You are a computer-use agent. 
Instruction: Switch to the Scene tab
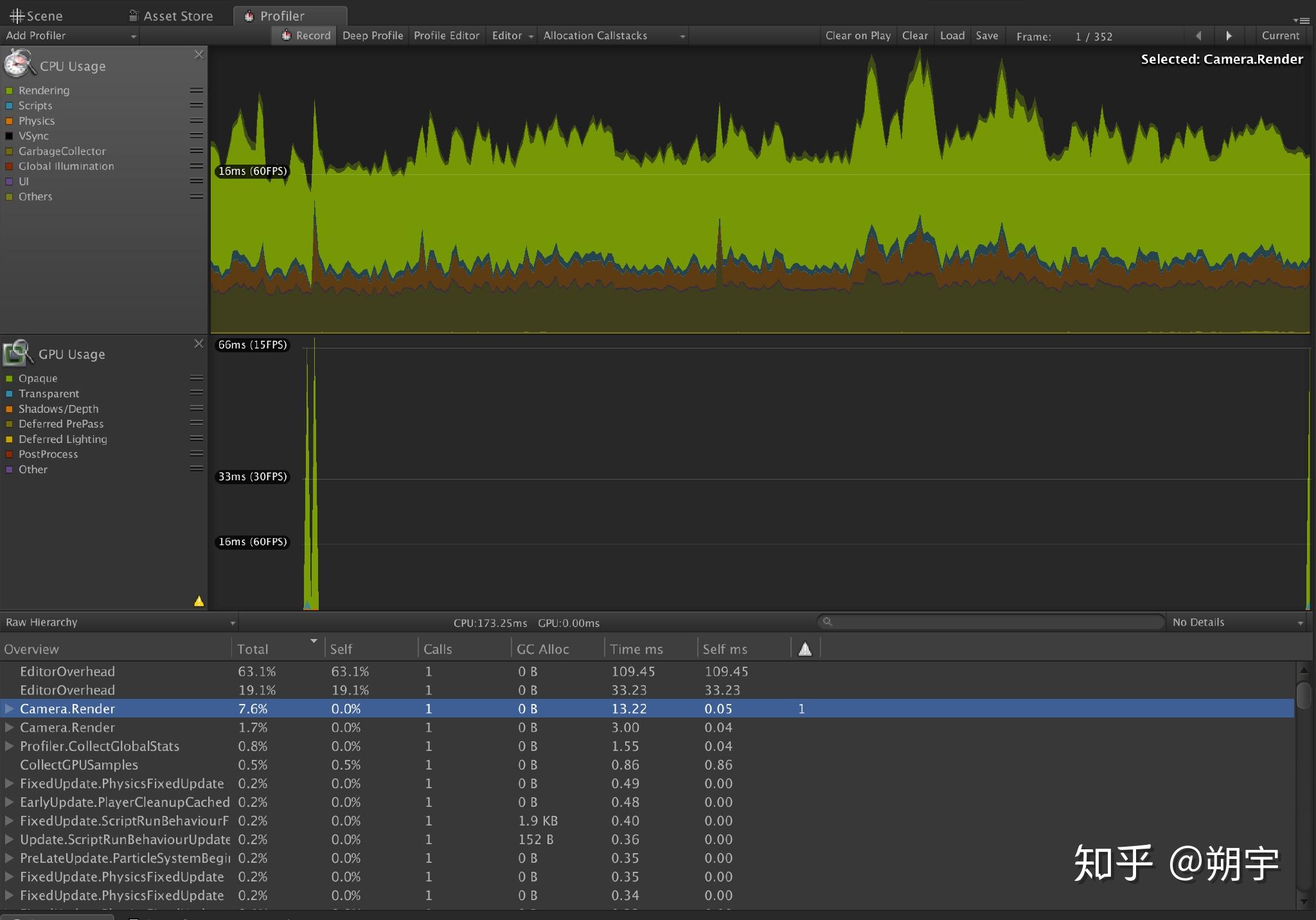pos(37,16)
